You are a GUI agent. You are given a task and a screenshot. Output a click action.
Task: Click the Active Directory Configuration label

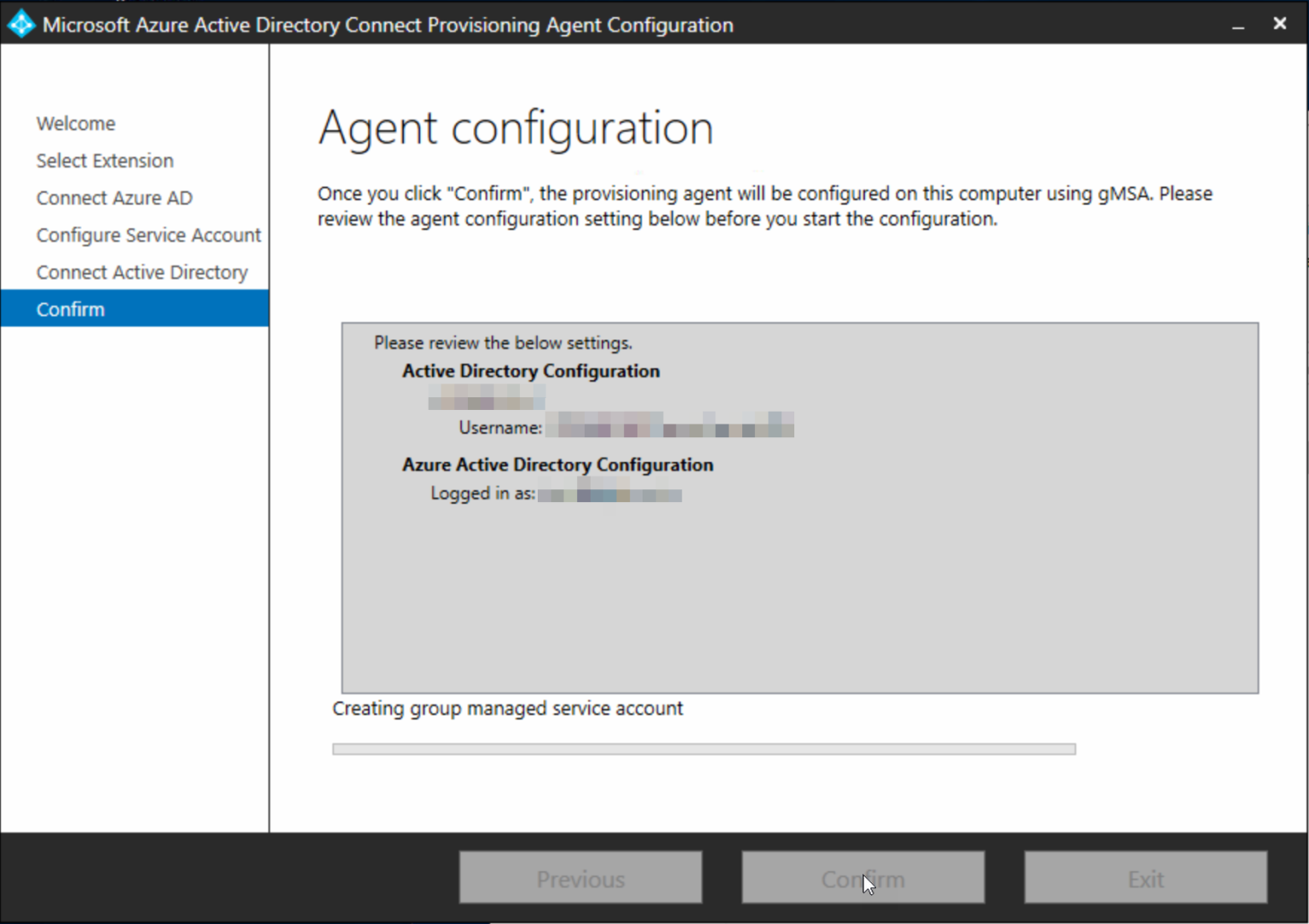pyautogui.click(x=530, y=371)
